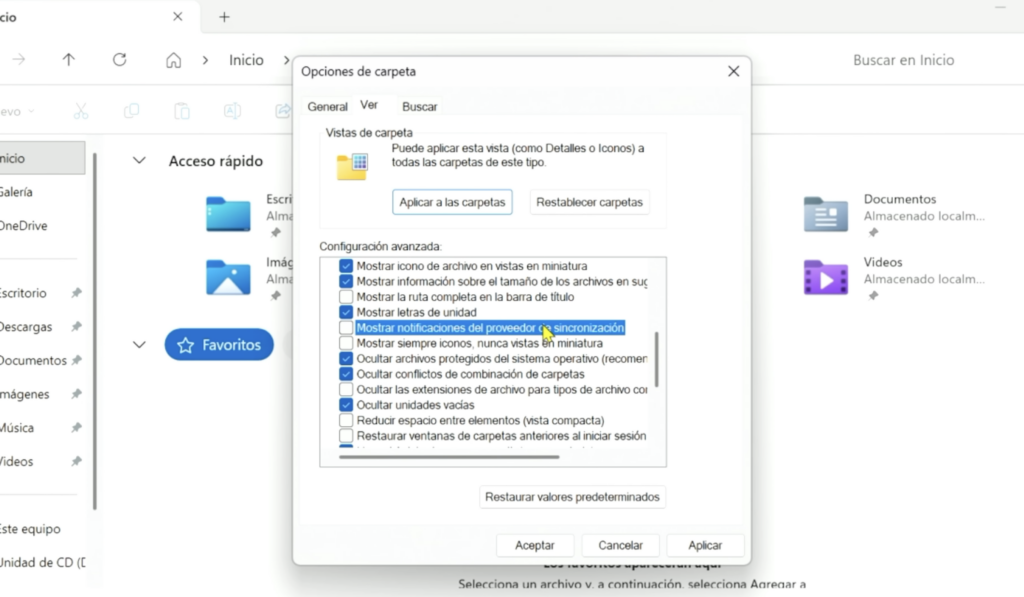The width and height of the screenshot is (1024, 597).
Task: Select Música in the navigation pane
Action: (x=18, y=428)
